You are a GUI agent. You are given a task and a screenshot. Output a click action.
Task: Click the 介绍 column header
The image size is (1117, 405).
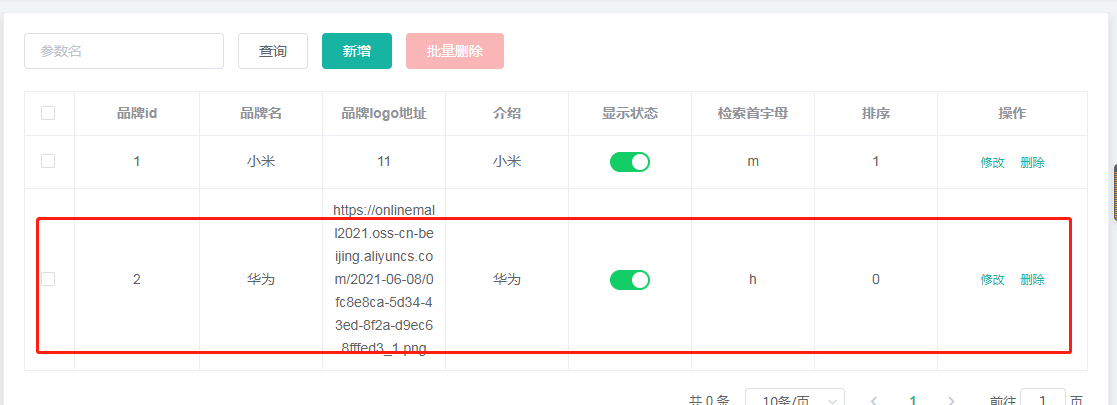tap(506, 113)
